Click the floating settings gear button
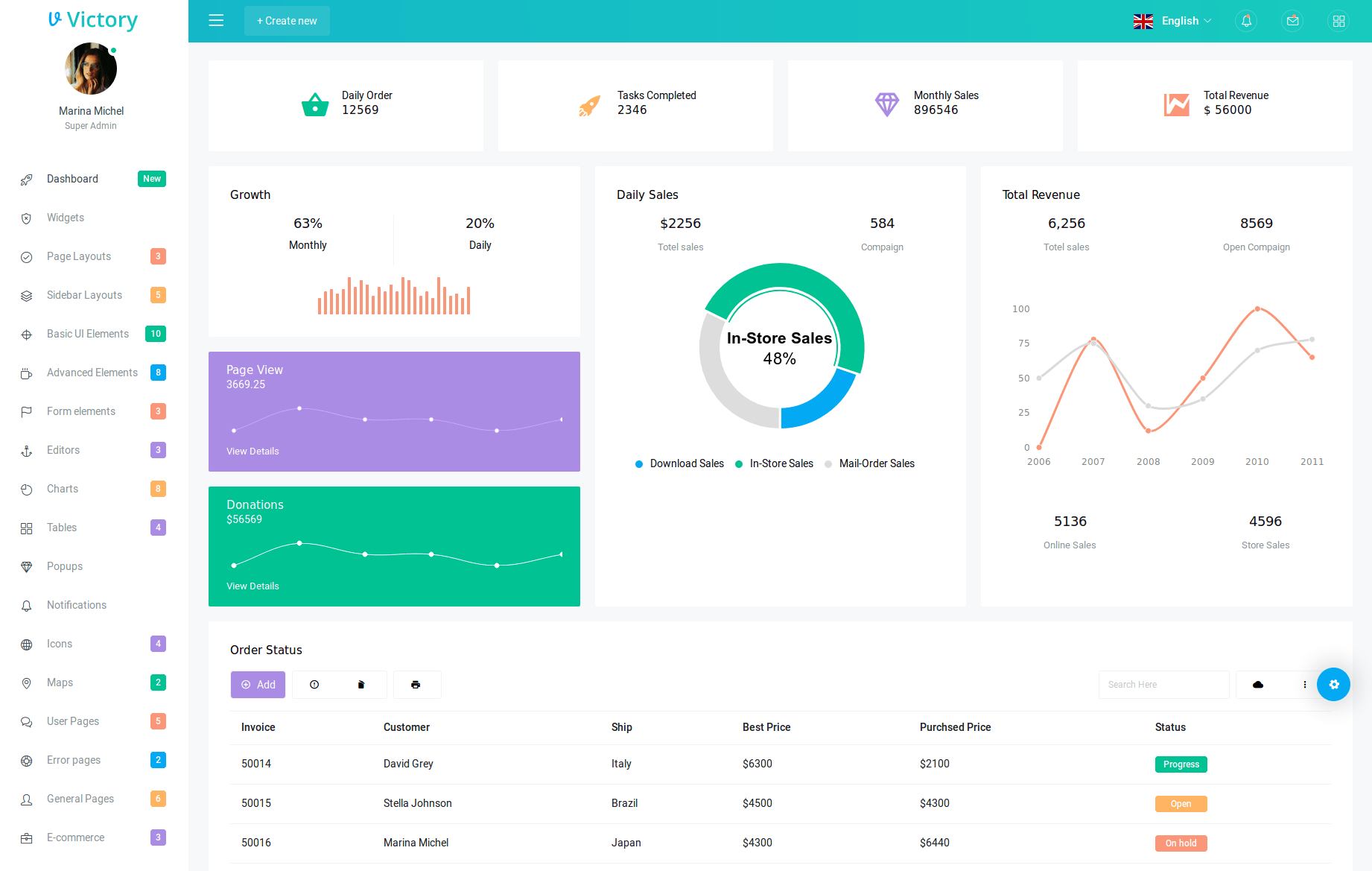 coord(1333,684)
